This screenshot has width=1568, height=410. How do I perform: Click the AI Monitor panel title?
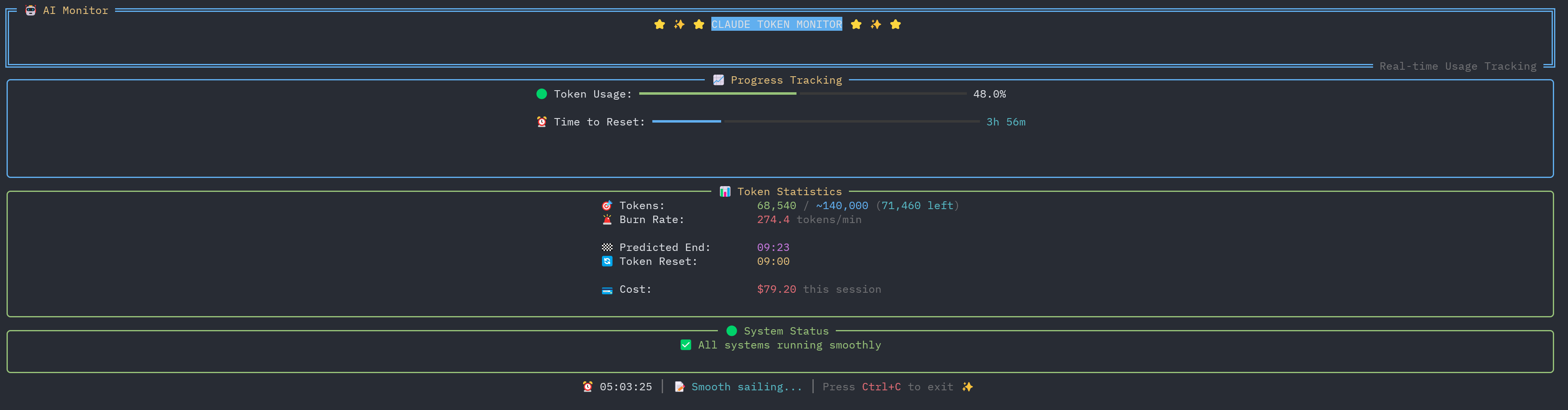pos(75,10)
